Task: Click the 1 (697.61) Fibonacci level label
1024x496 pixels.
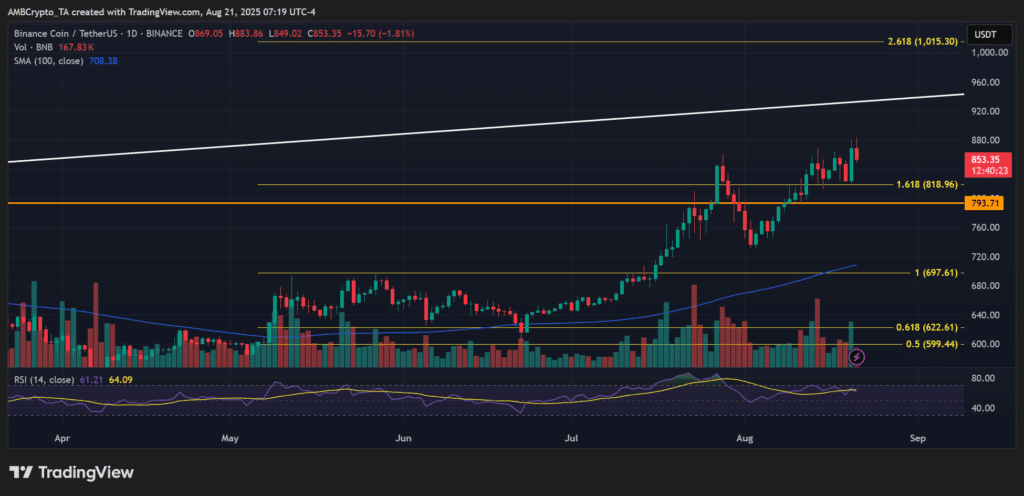Action: coord(931,273)
